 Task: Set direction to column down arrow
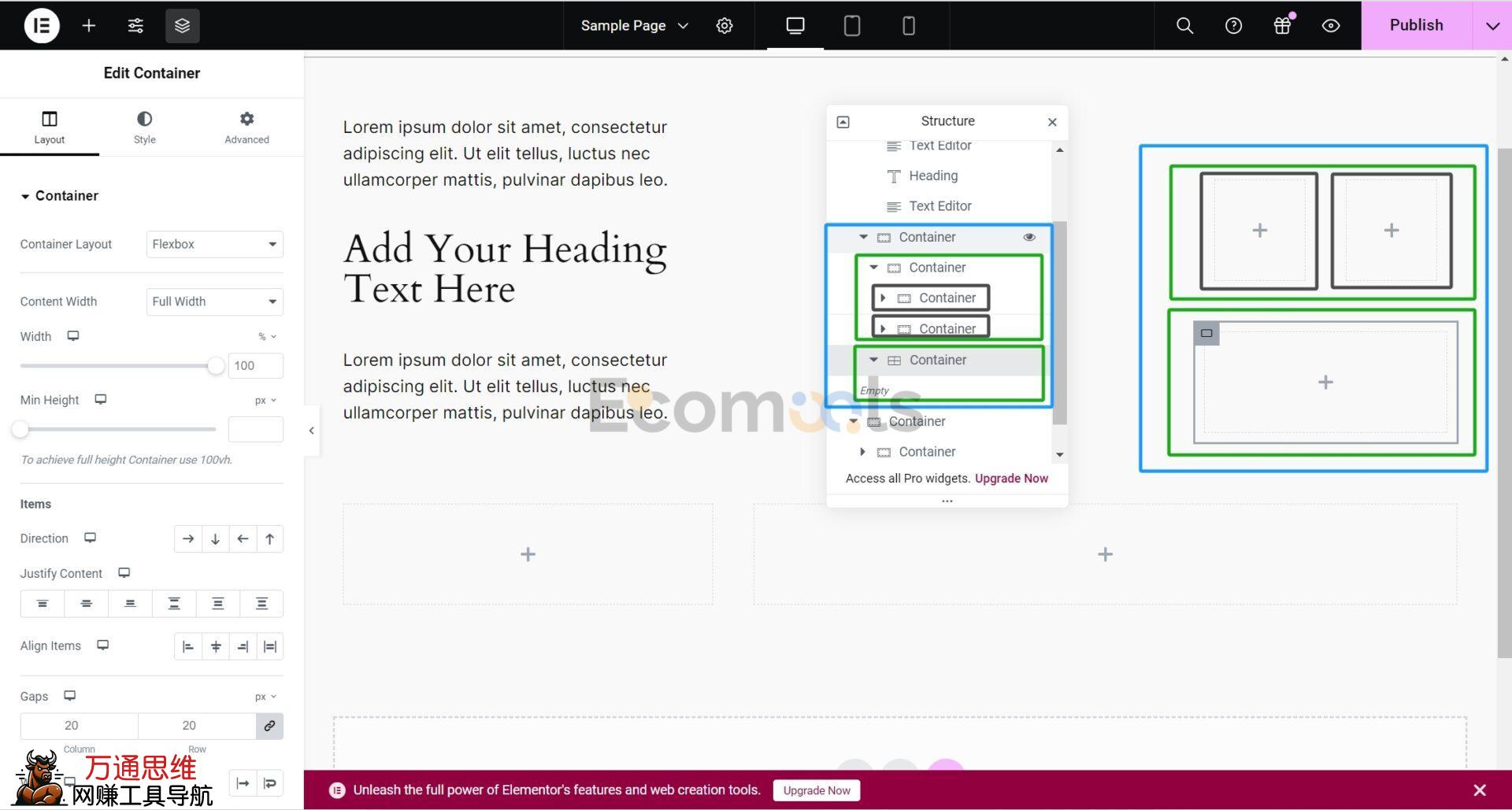[x=215, y=539]
